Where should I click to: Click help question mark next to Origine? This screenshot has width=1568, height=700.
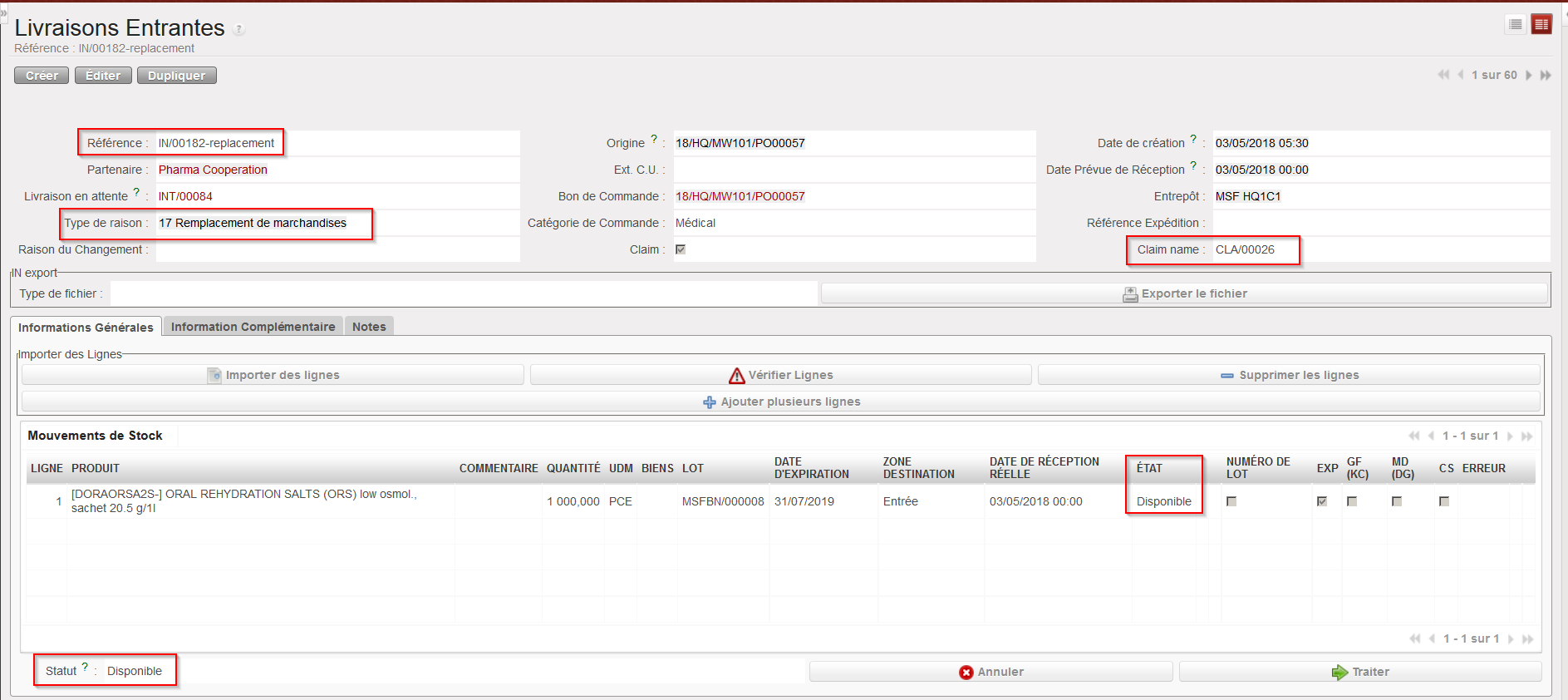pyautogui.click(x=654, y=139)
